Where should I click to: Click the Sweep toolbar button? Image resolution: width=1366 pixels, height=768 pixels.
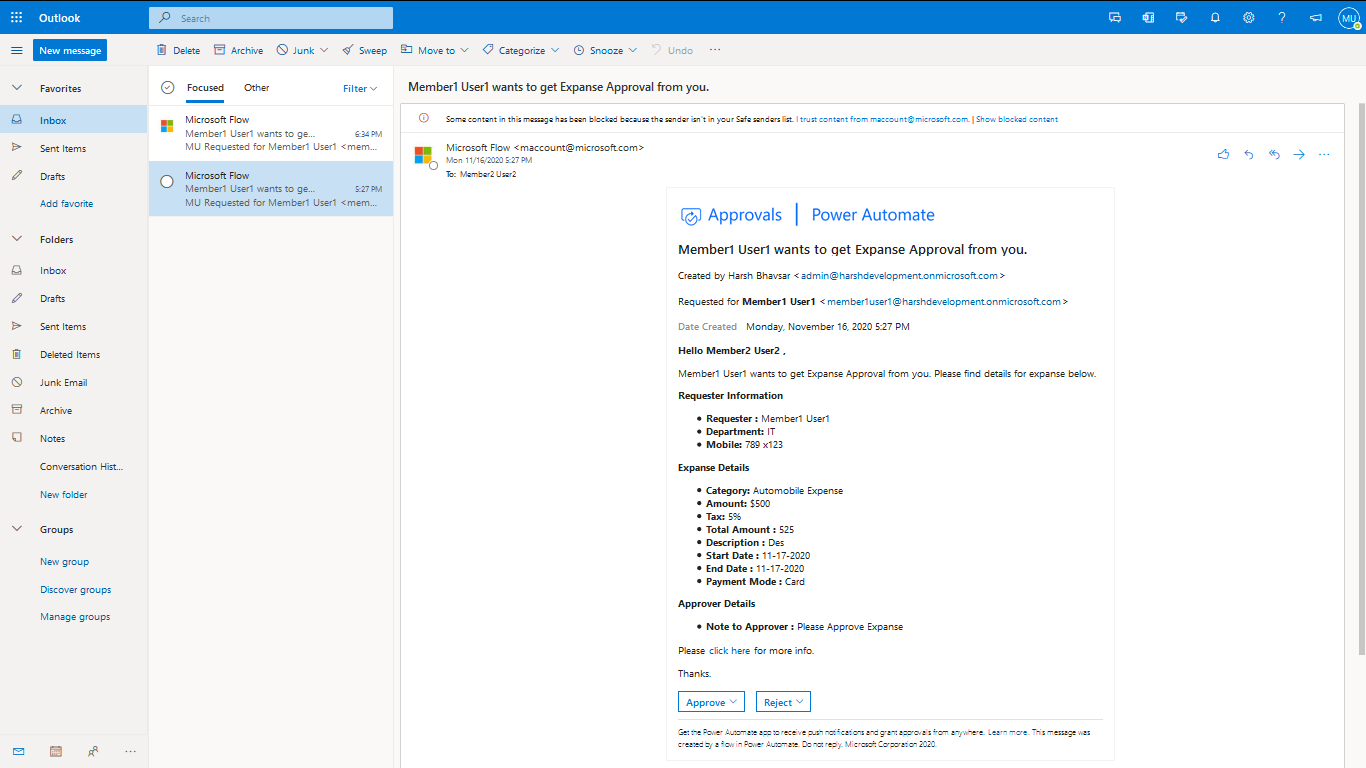point(364,50)
